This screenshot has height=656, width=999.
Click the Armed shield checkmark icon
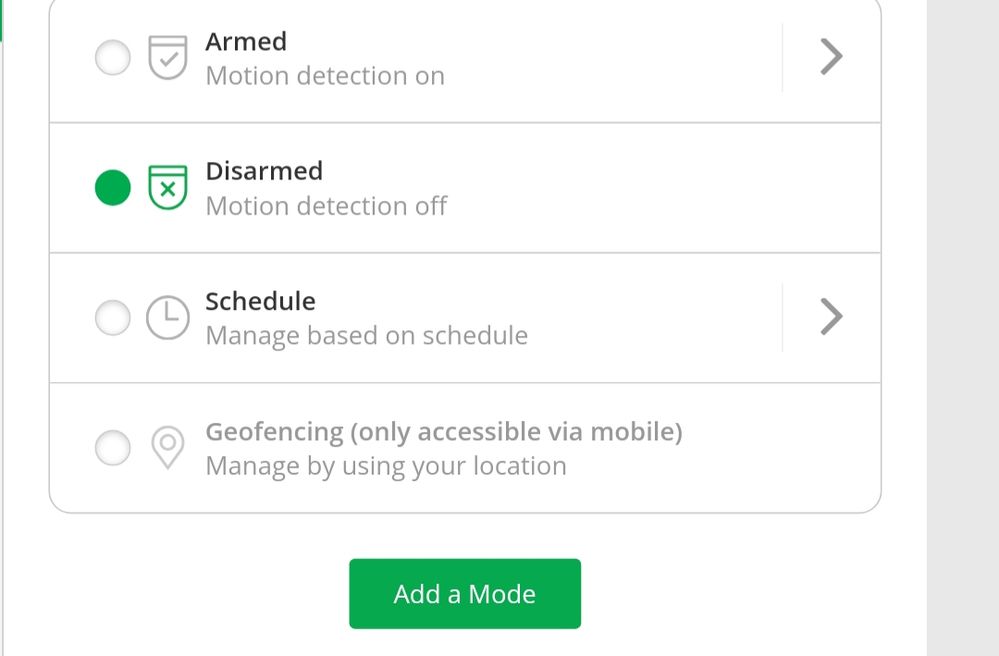168,57
